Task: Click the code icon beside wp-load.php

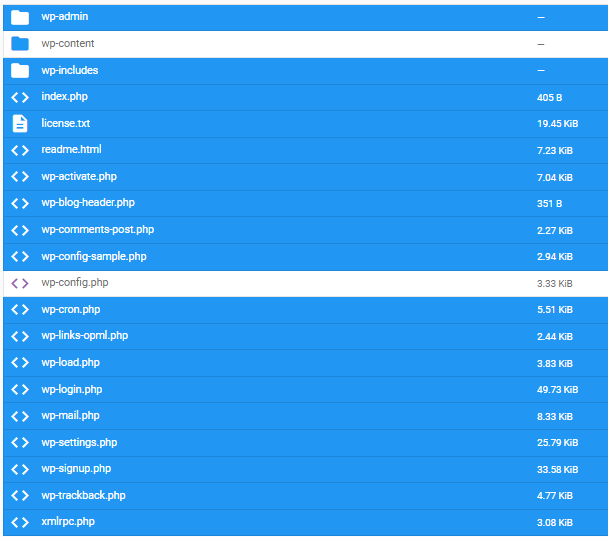Action: [x=20, y=363]
